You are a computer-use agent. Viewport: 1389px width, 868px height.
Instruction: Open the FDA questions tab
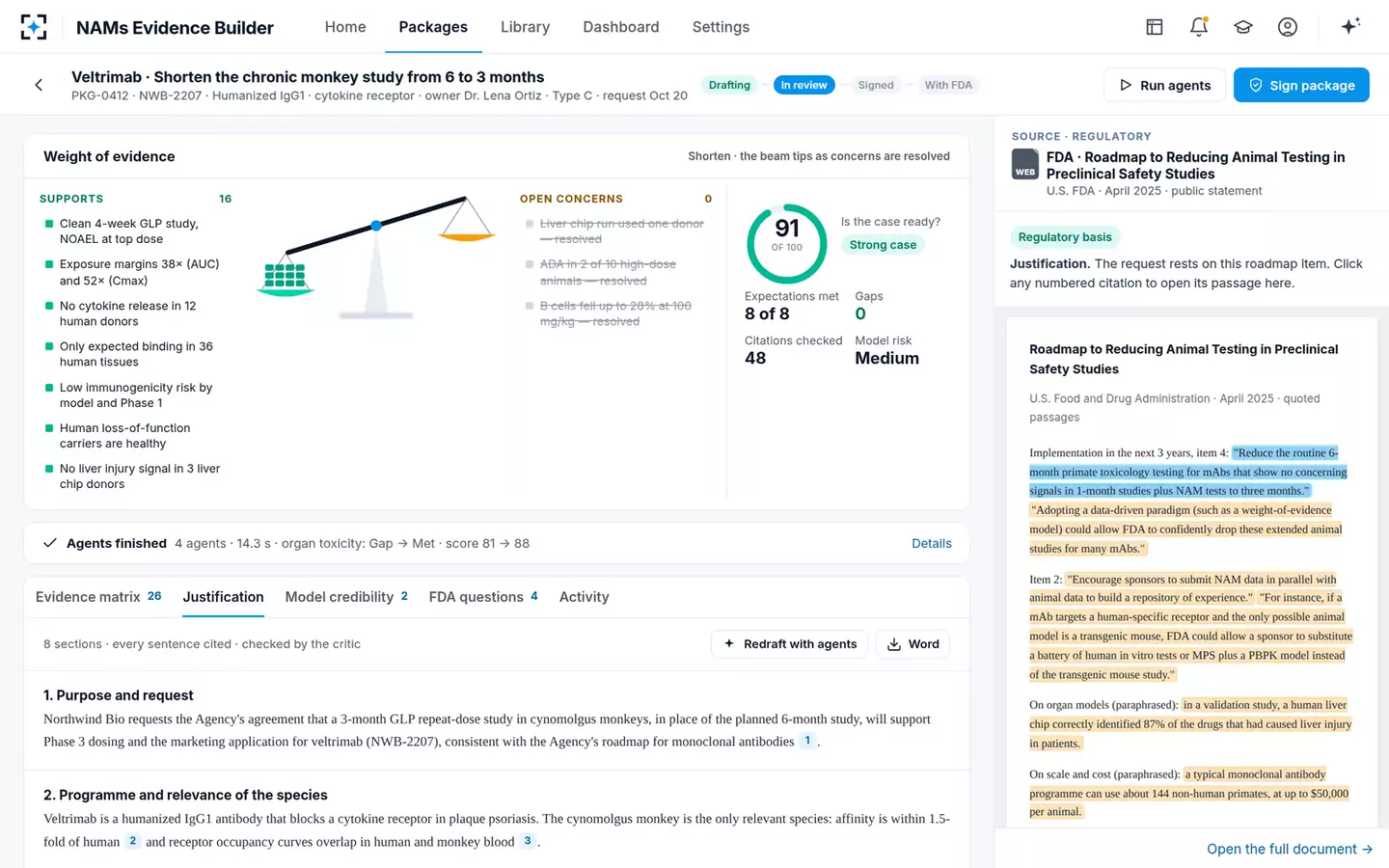[483, 597]
